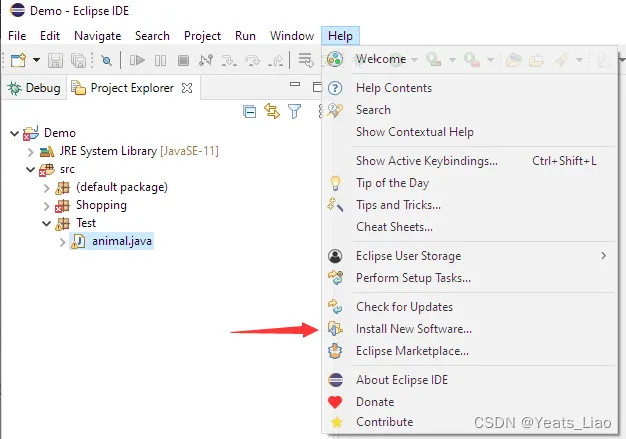This screenshot has width=626, height=439.
Task: Minimize the Project Explorer panel
Action: click(x=295, y=84)
